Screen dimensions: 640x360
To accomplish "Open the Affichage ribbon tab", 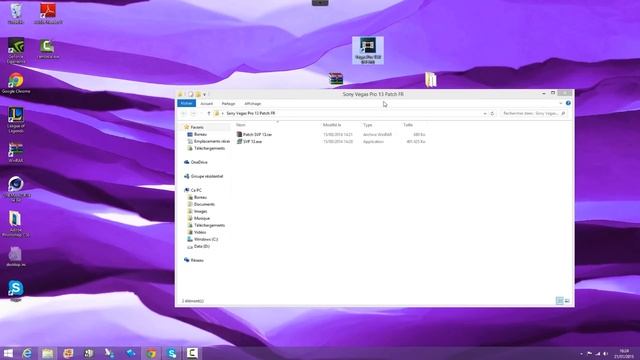I will click(253, 104).
